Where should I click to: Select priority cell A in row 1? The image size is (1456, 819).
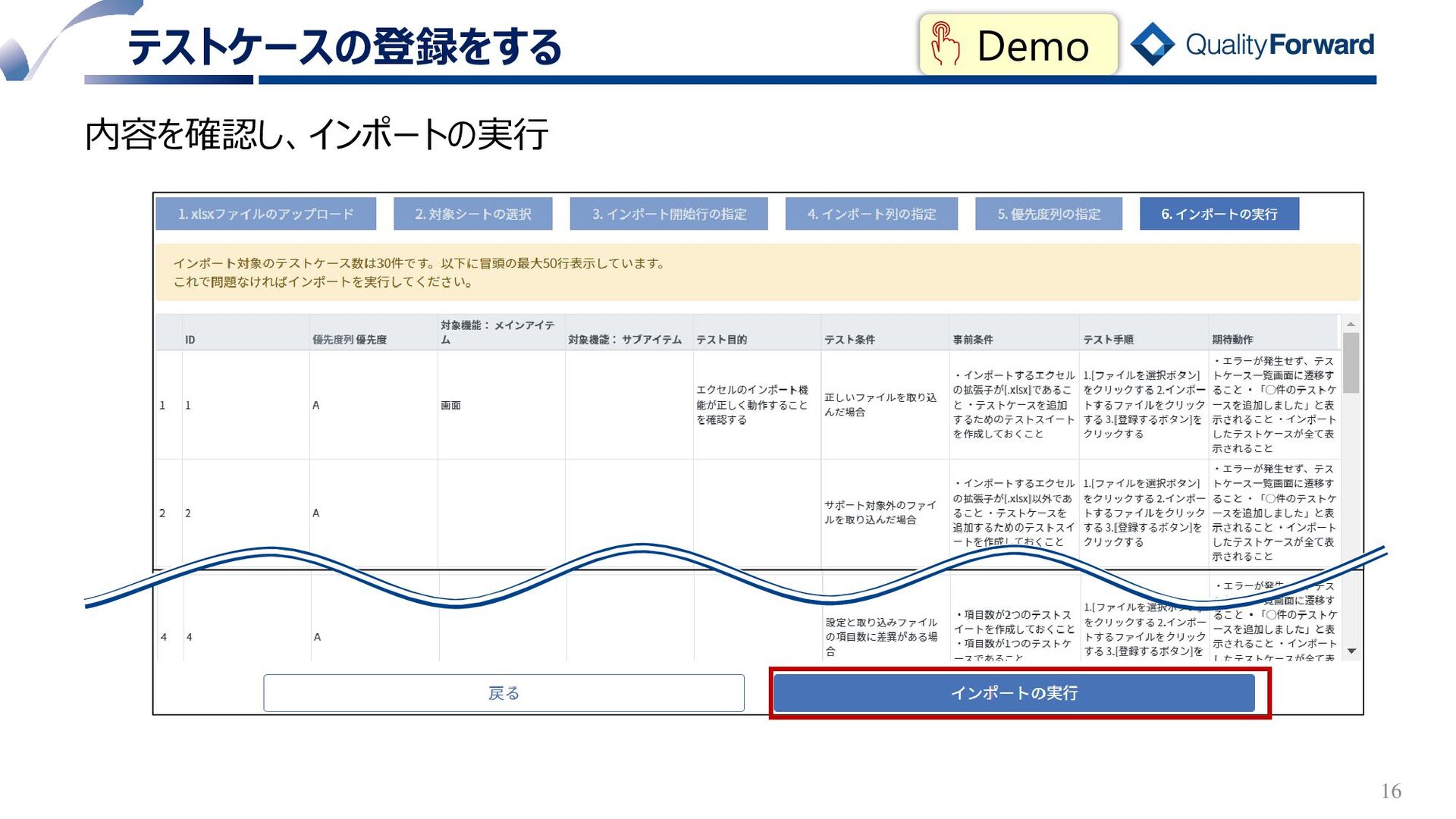[x=316, y=406]
